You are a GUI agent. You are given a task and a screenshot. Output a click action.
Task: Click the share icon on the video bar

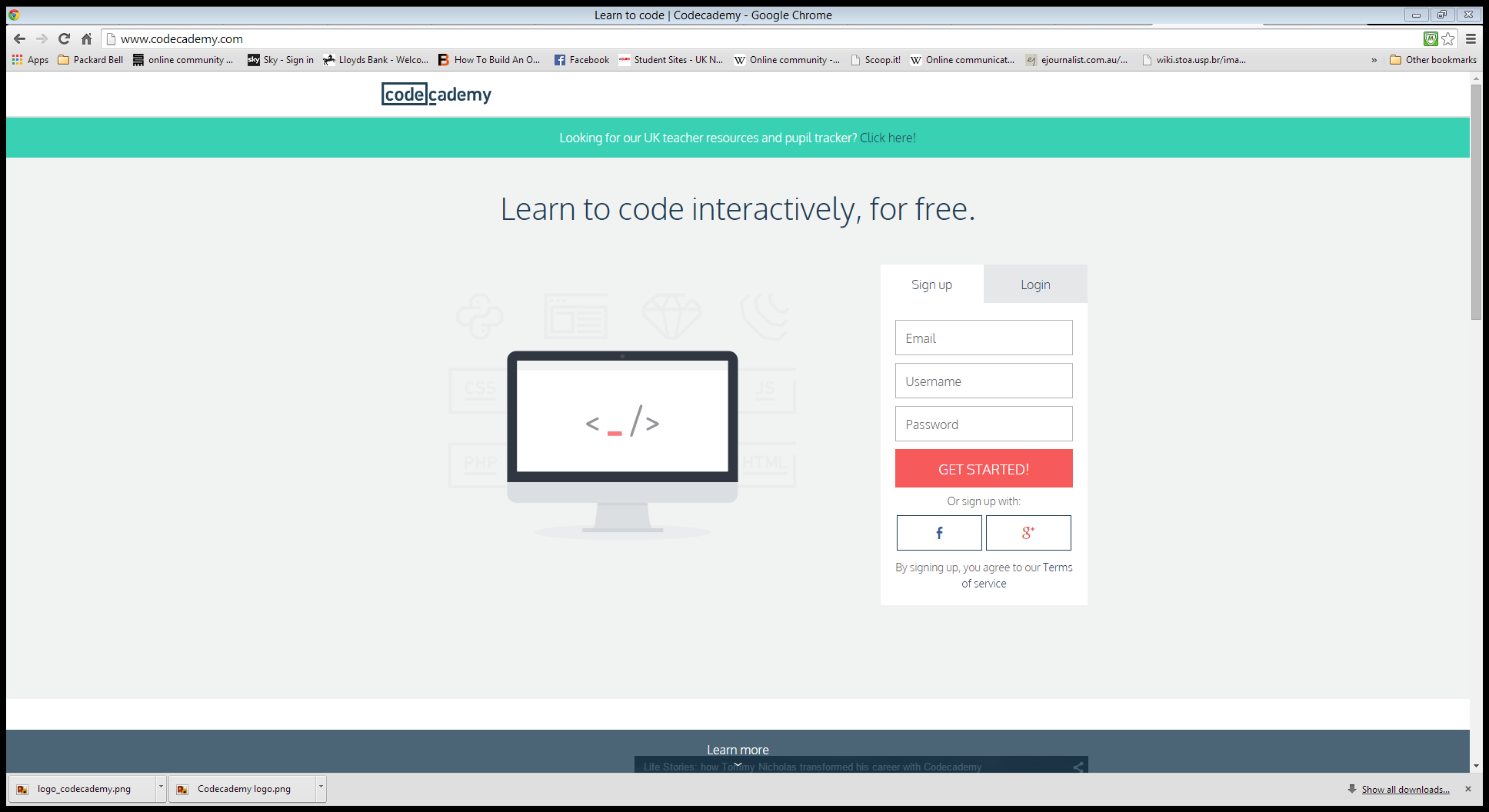click(x=1078, y=767)
